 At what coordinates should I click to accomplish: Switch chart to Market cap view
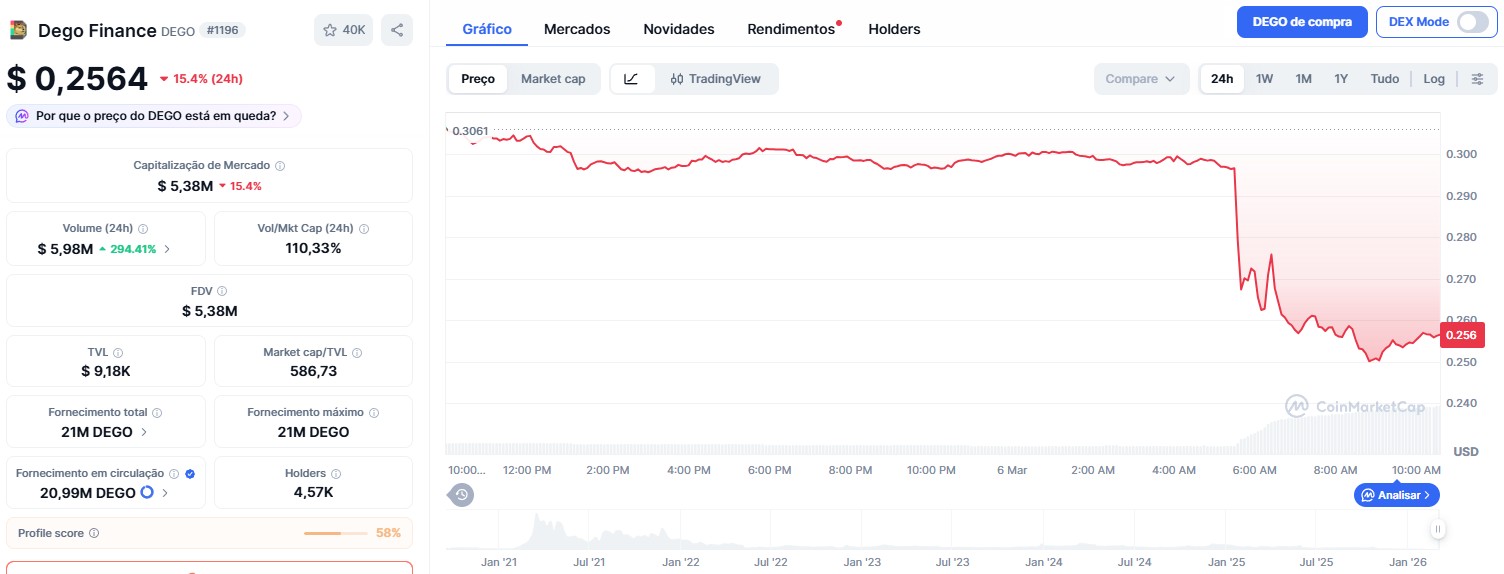click(553, 79)
